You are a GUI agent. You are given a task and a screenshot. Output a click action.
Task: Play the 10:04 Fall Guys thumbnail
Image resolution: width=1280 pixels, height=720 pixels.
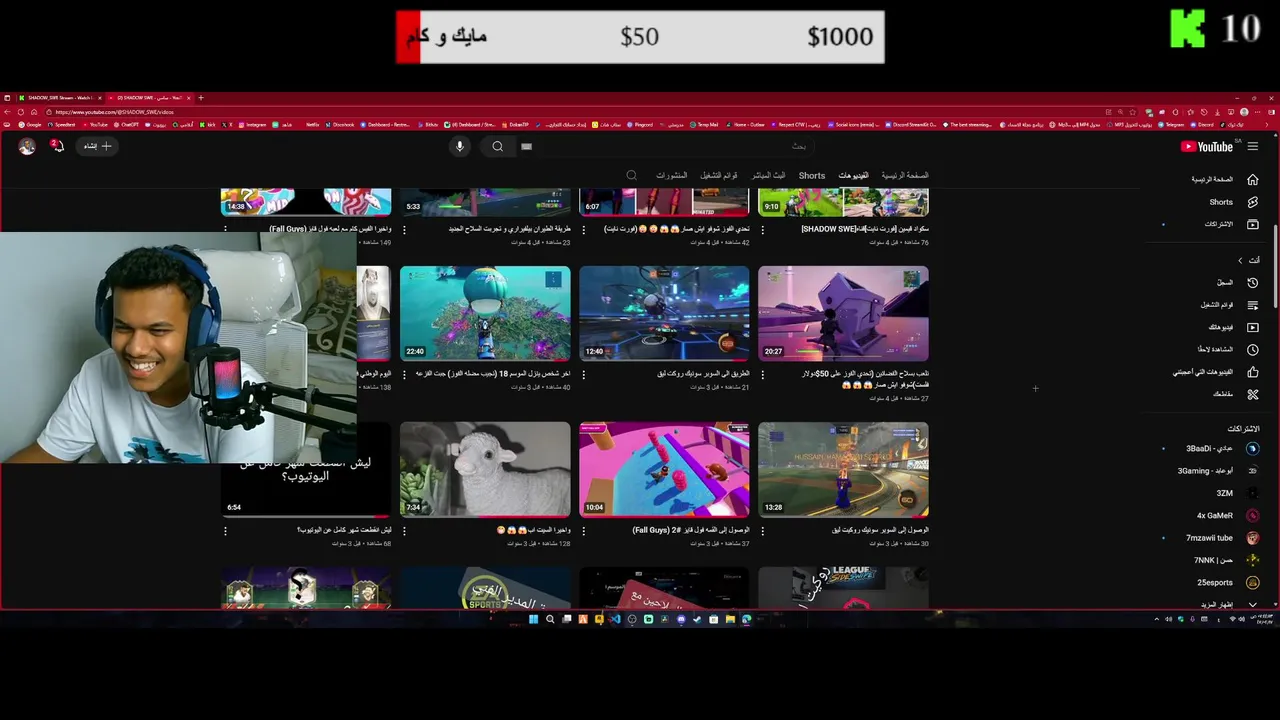(x=664, y=469)
